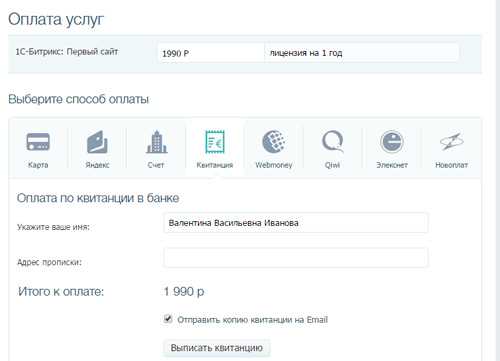This screenshot has height=361, width=500.
Task: Focus the name field with Валентина Васильевна Иванова
Action: click(296, 223)
